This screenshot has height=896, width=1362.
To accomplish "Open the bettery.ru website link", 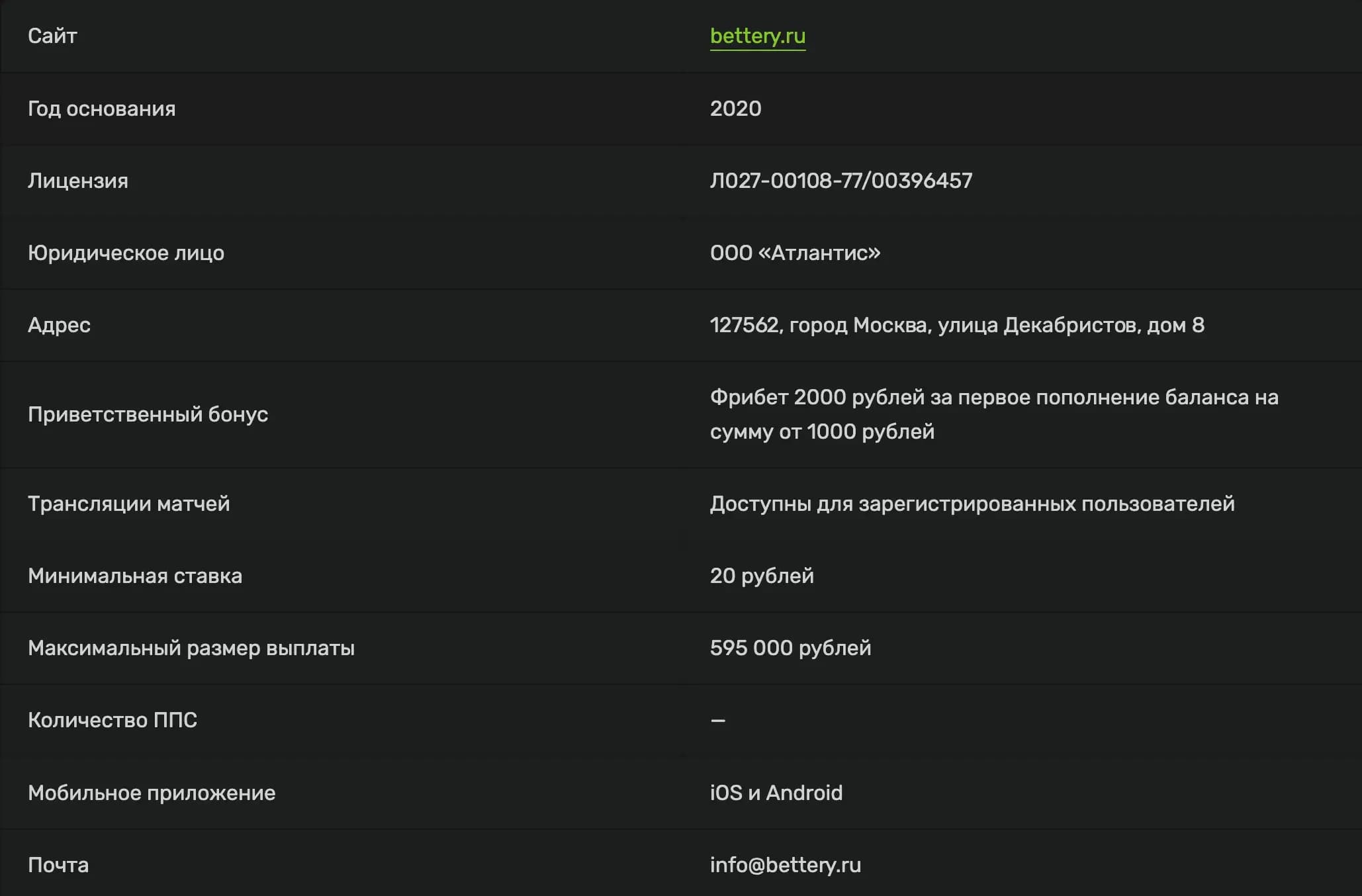I will [x=758, y=36].
